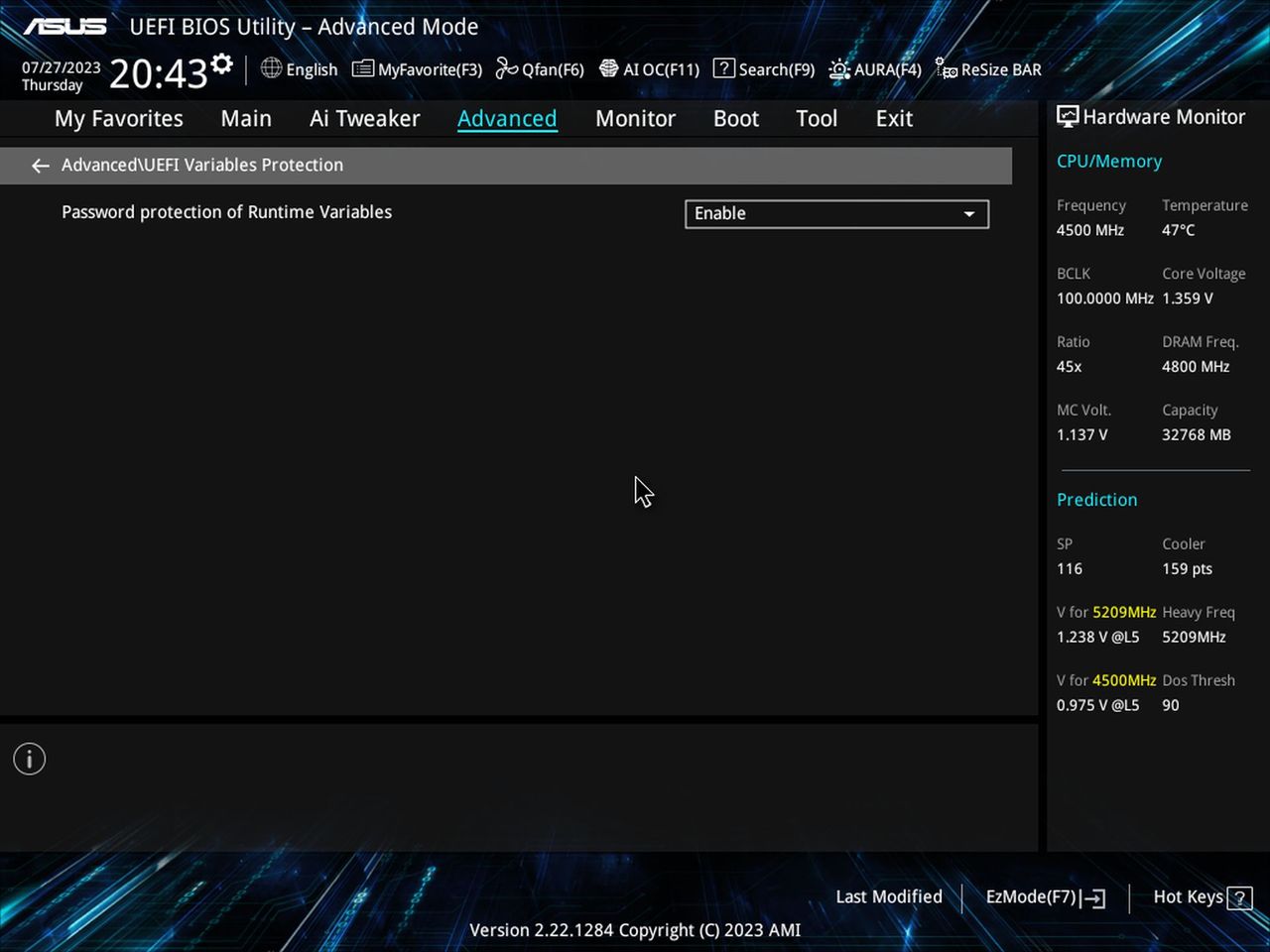Screen dimensions: 1270x952
Task: Click the CPU/Memory section heading
Action: pyautogui.click(x=1109, y=162)
